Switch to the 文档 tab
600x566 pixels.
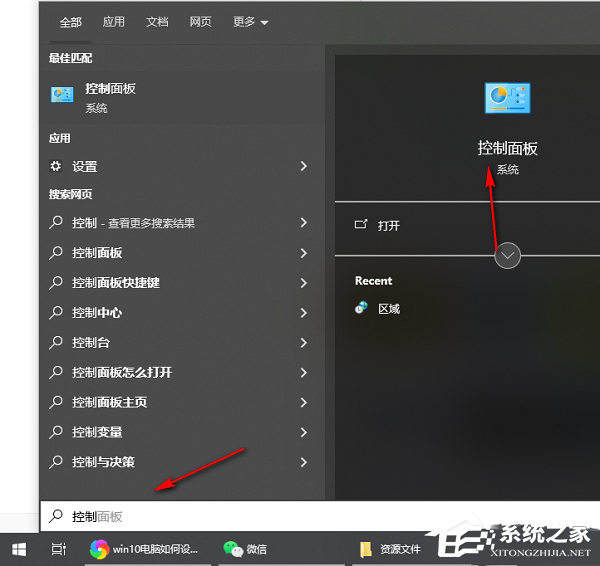pos(157,21)
